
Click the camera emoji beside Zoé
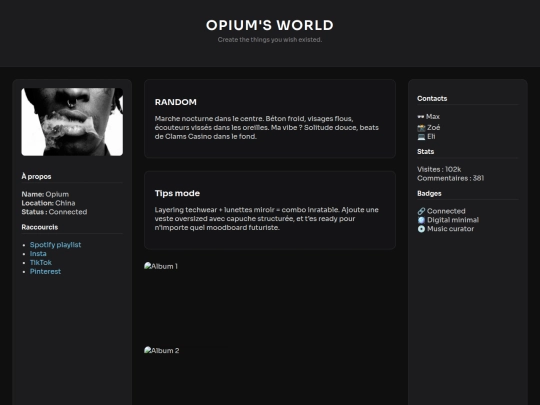coord(421,128)
